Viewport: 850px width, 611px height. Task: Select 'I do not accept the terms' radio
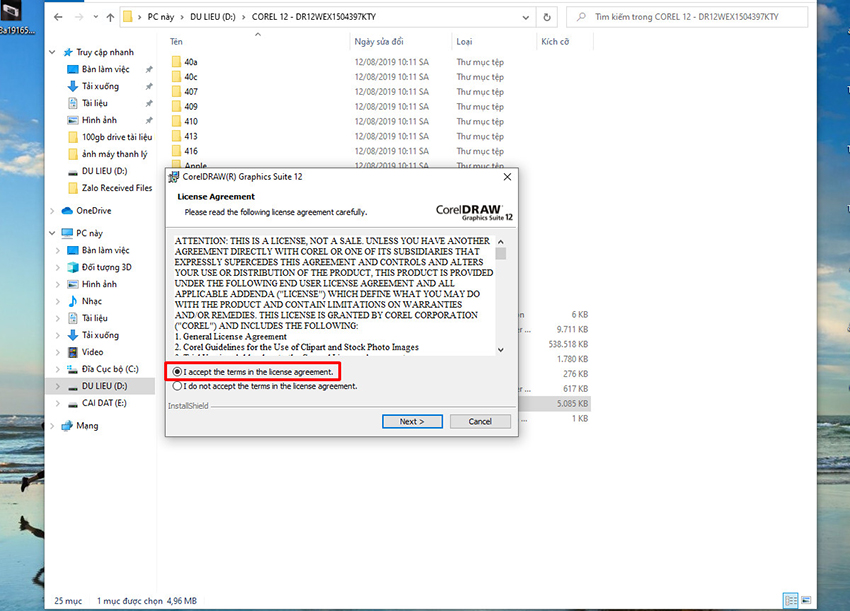point(177,386)
